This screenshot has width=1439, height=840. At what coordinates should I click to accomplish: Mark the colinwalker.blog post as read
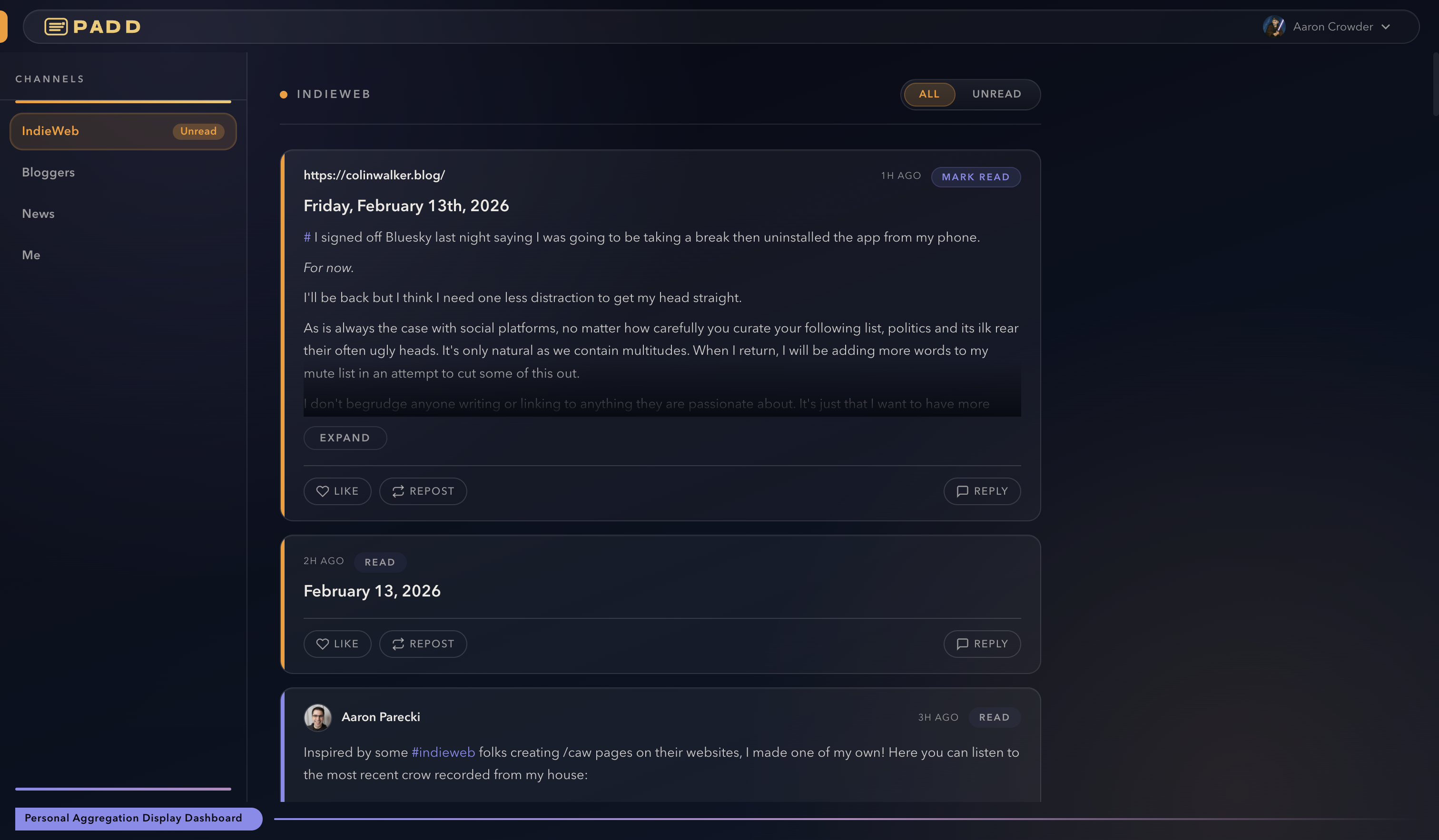click(x=976, y=177)
